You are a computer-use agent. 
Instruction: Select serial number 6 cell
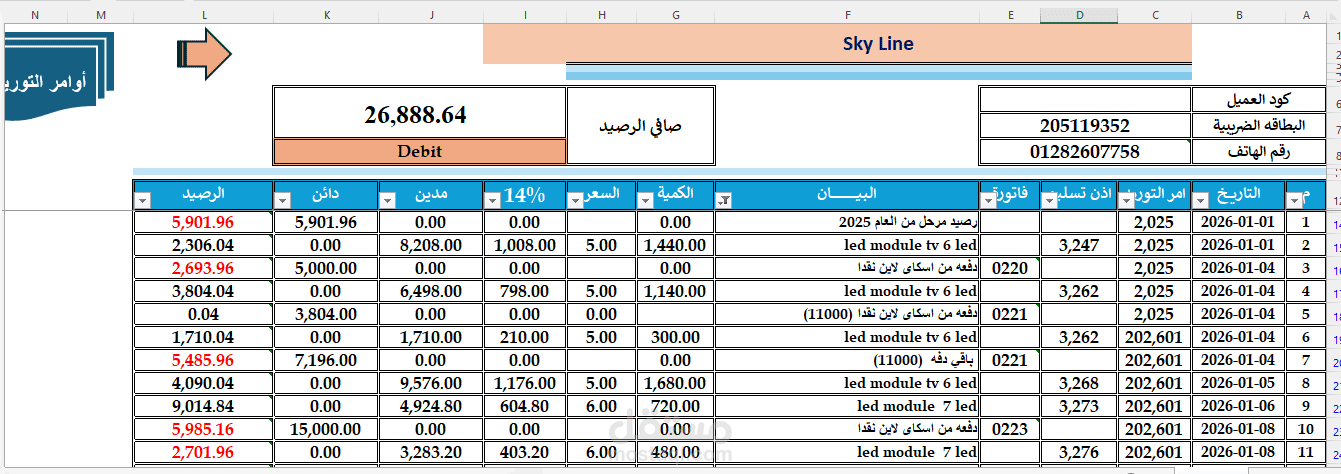click(x=1305, y=337)
